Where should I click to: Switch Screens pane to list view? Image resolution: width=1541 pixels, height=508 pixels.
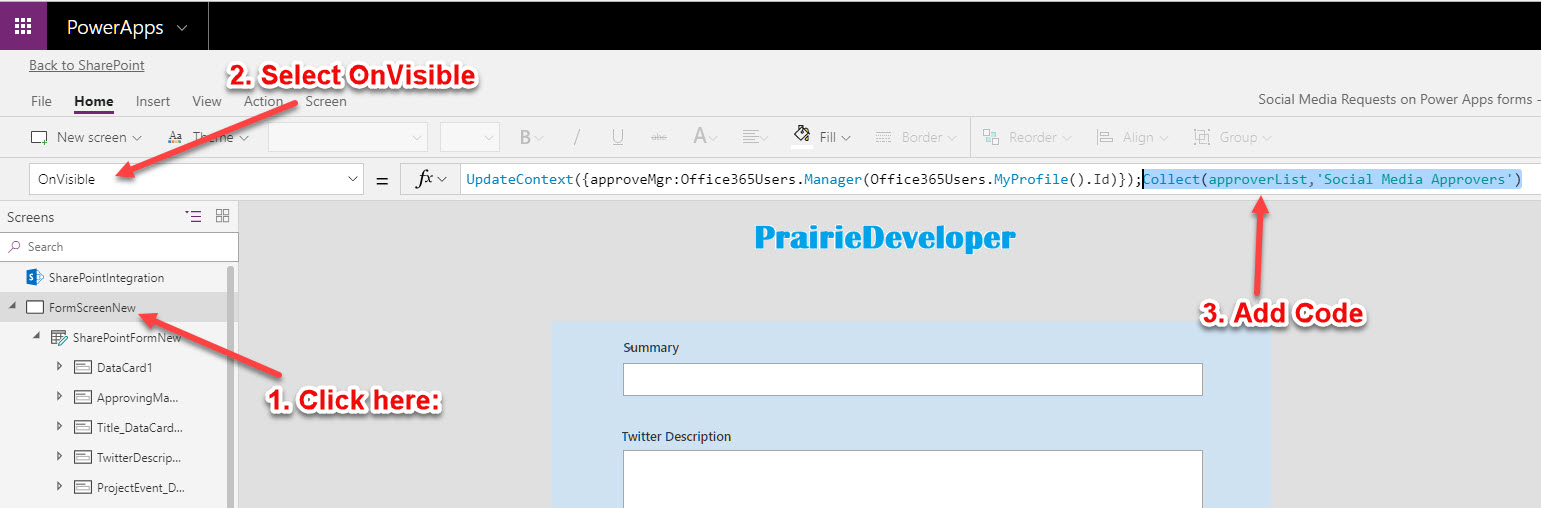point(193,216)
